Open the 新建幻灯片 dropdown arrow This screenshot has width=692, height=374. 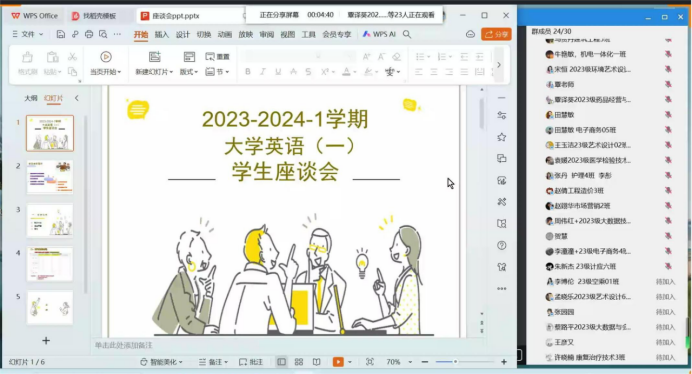pos(171,72)
